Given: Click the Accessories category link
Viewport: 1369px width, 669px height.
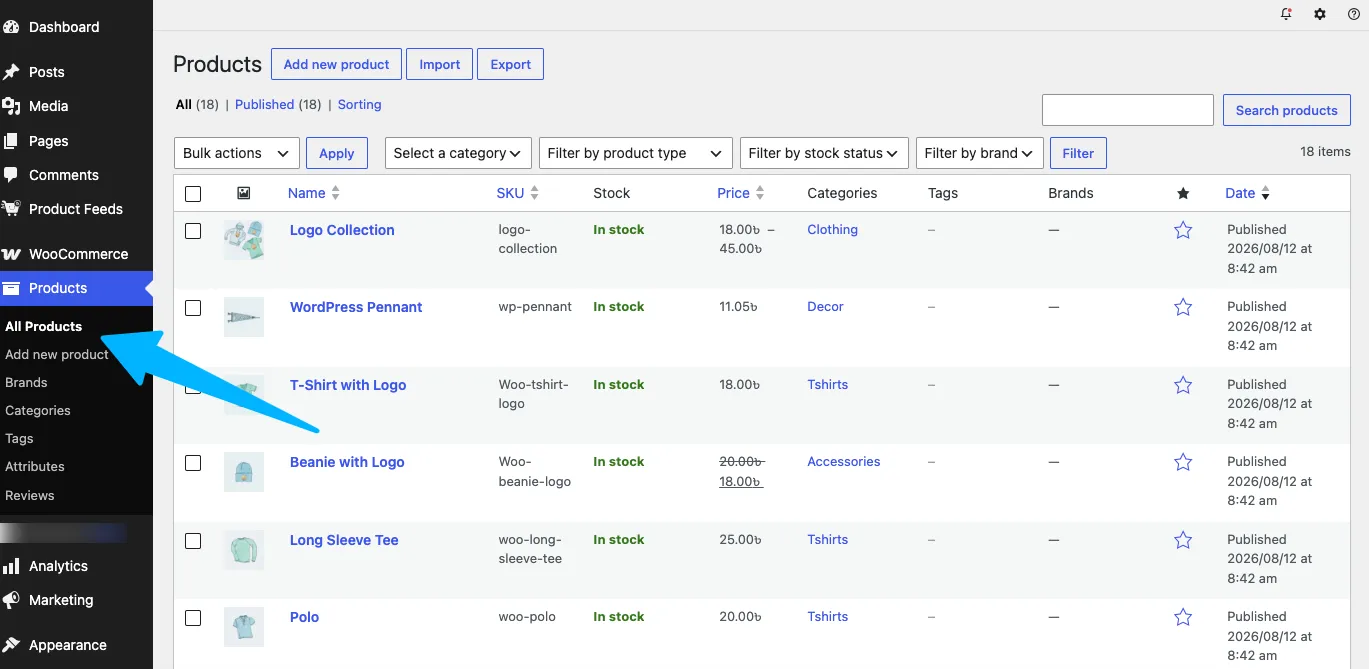Looking at the screenshot, I should (843, 461).
